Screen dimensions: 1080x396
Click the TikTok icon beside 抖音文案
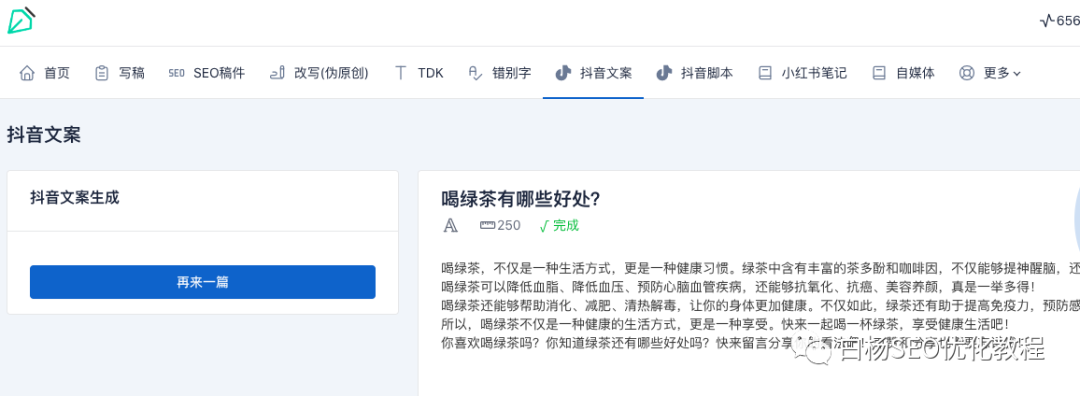pos(563,73)
